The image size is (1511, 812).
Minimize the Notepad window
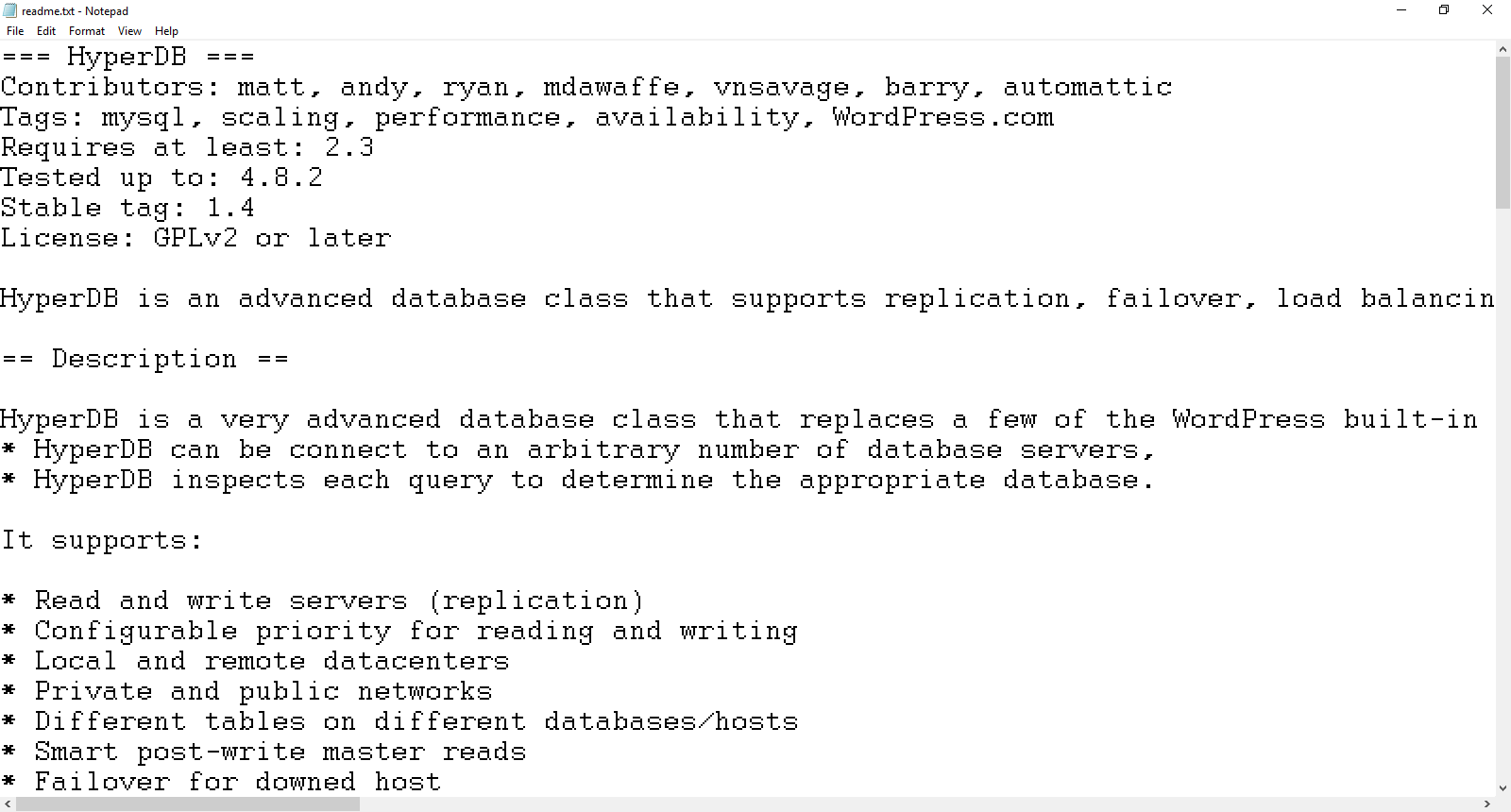coord(1401,10)
